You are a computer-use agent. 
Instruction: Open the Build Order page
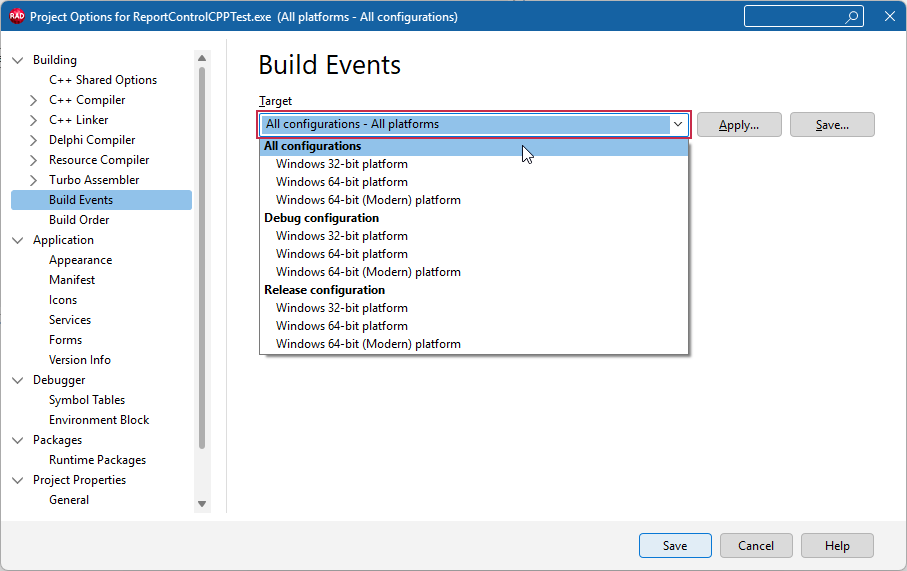(79, 220)
